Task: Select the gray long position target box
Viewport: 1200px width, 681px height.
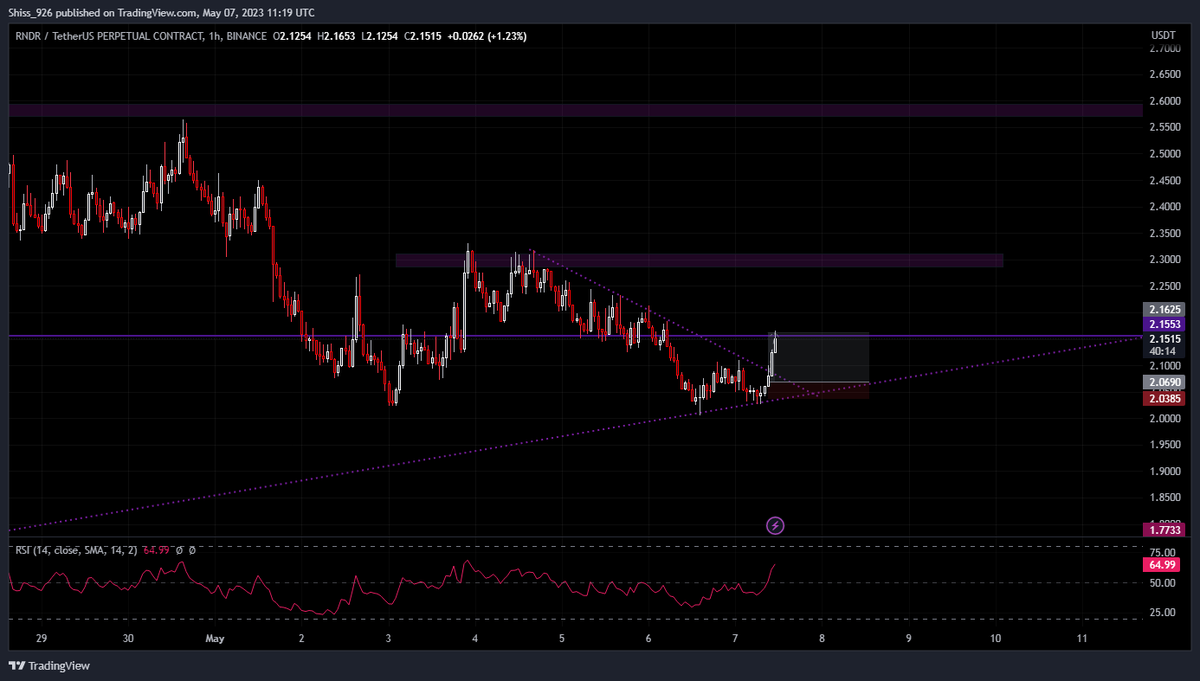Action: (820, 357)
